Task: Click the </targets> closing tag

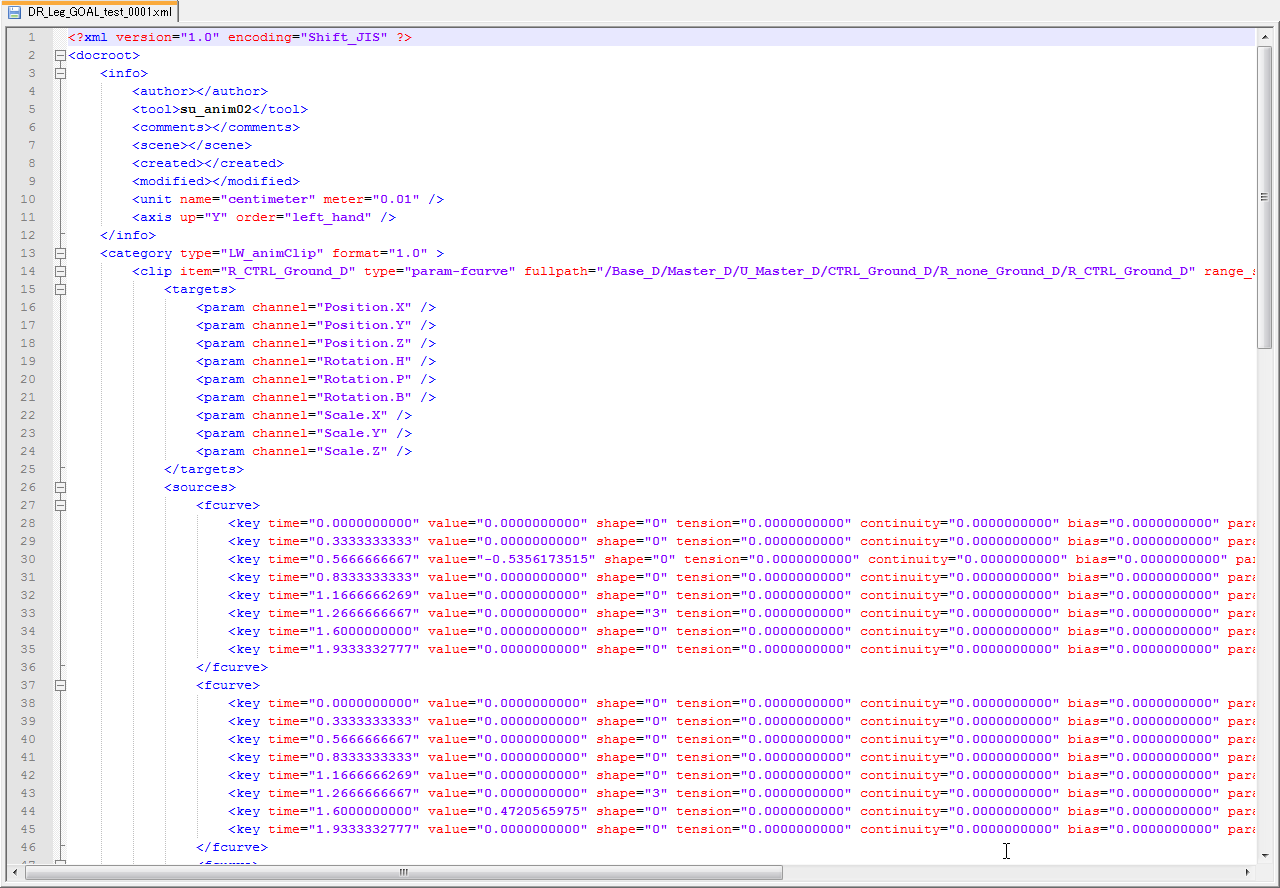Action: coord(204,469)
